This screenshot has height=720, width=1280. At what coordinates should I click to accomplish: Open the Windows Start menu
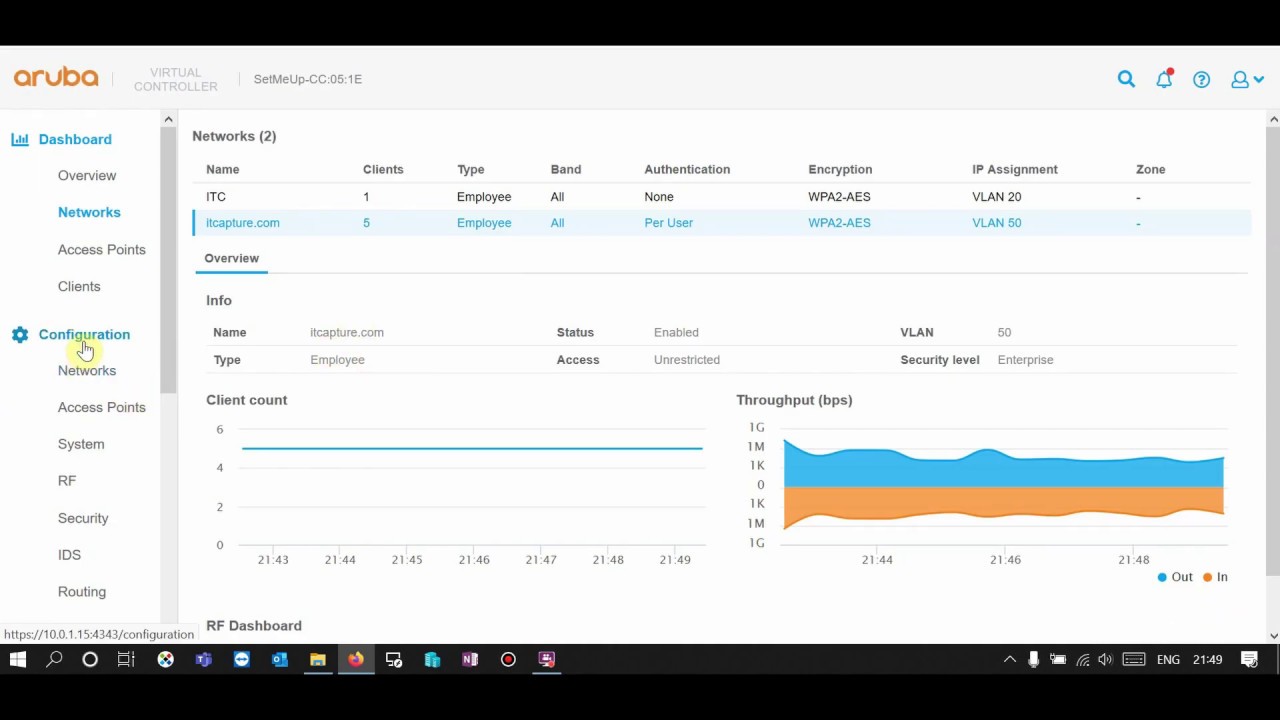click(17, 659)
